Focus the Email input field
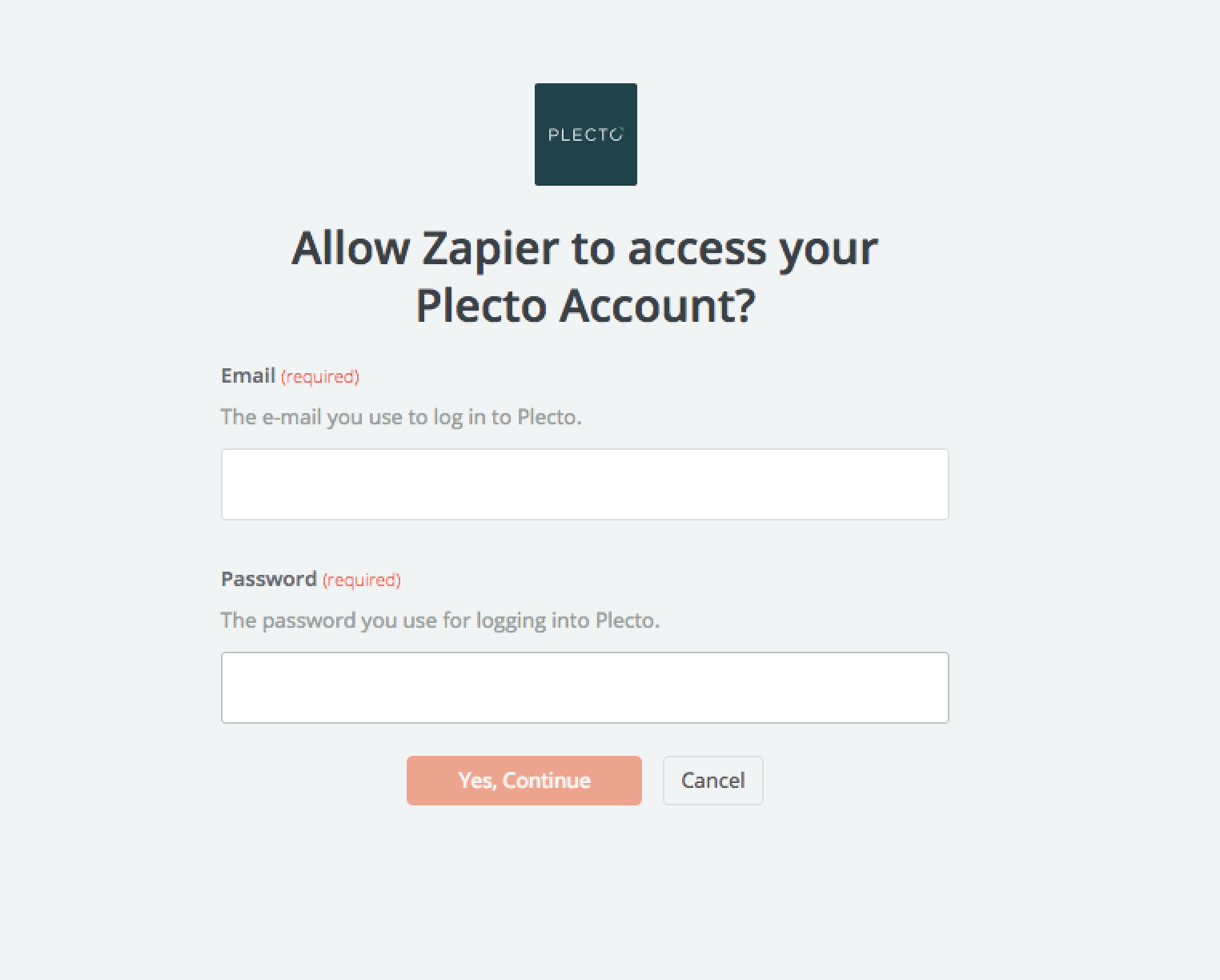The width and height of the screenshot is (1220, 980). click(x=585, y=484)
